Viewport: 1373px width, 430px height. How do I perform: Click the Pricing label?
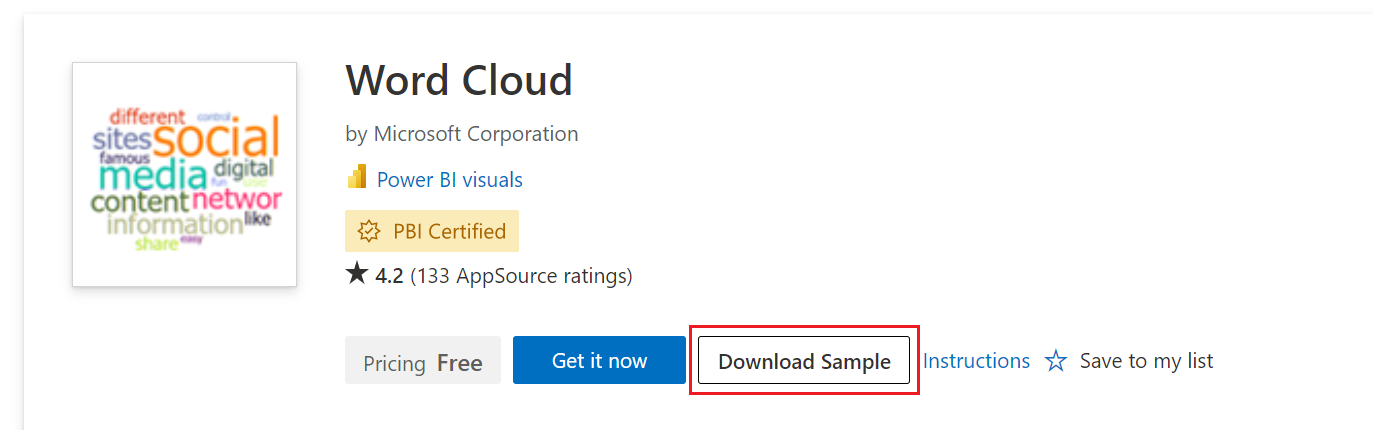tap(394, 363)
